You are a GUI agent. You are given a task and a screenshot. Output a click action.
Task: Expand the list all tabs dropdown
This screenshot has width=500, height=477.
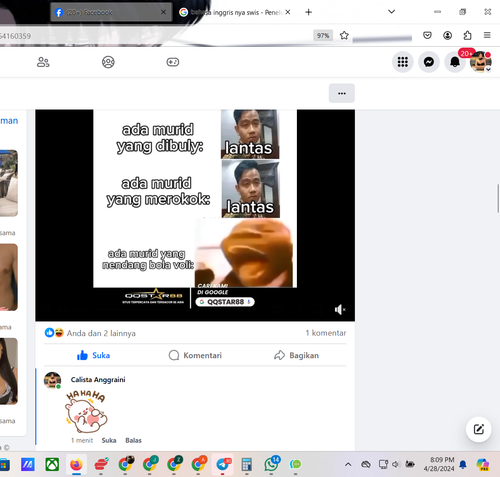[392, 12]
